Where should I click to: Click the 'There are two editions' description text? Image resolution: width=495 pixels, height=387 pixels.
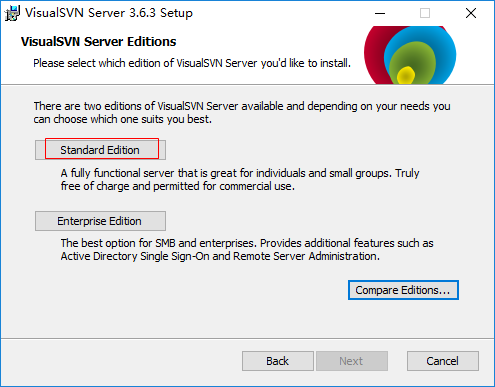[242, 113]
